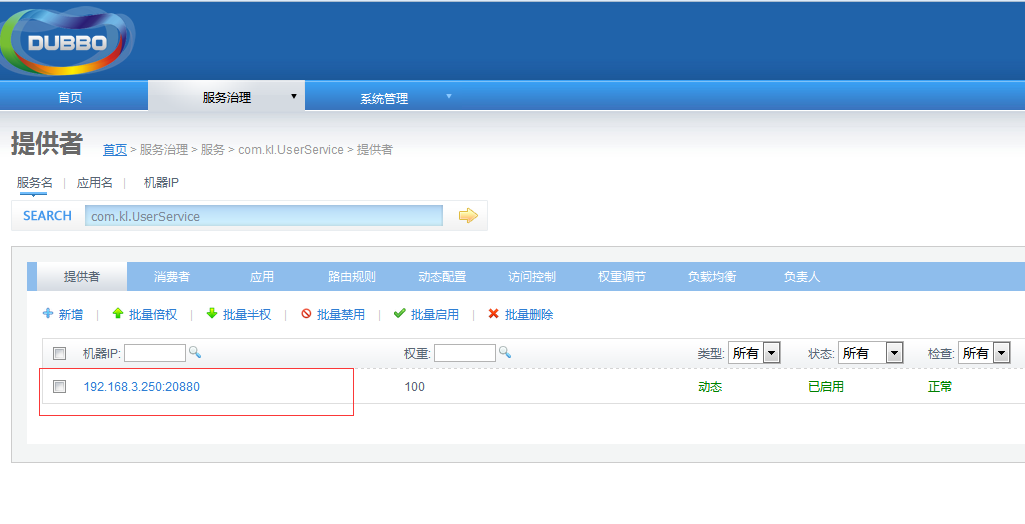Click the green up-arrow 批量倍权 icon
Viewport: 1025px width, 524px height.
click(x=118, y=314)
